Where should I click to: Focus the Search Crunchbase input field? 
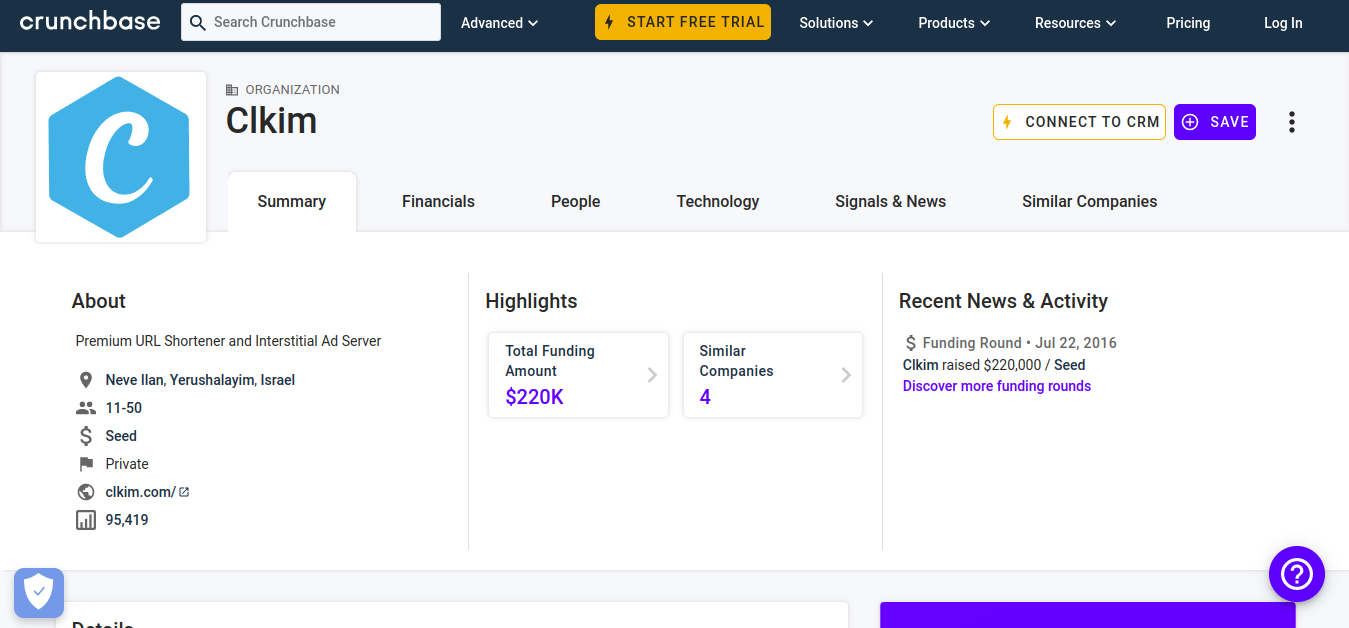pyautogui.click(x=311, y=22)
